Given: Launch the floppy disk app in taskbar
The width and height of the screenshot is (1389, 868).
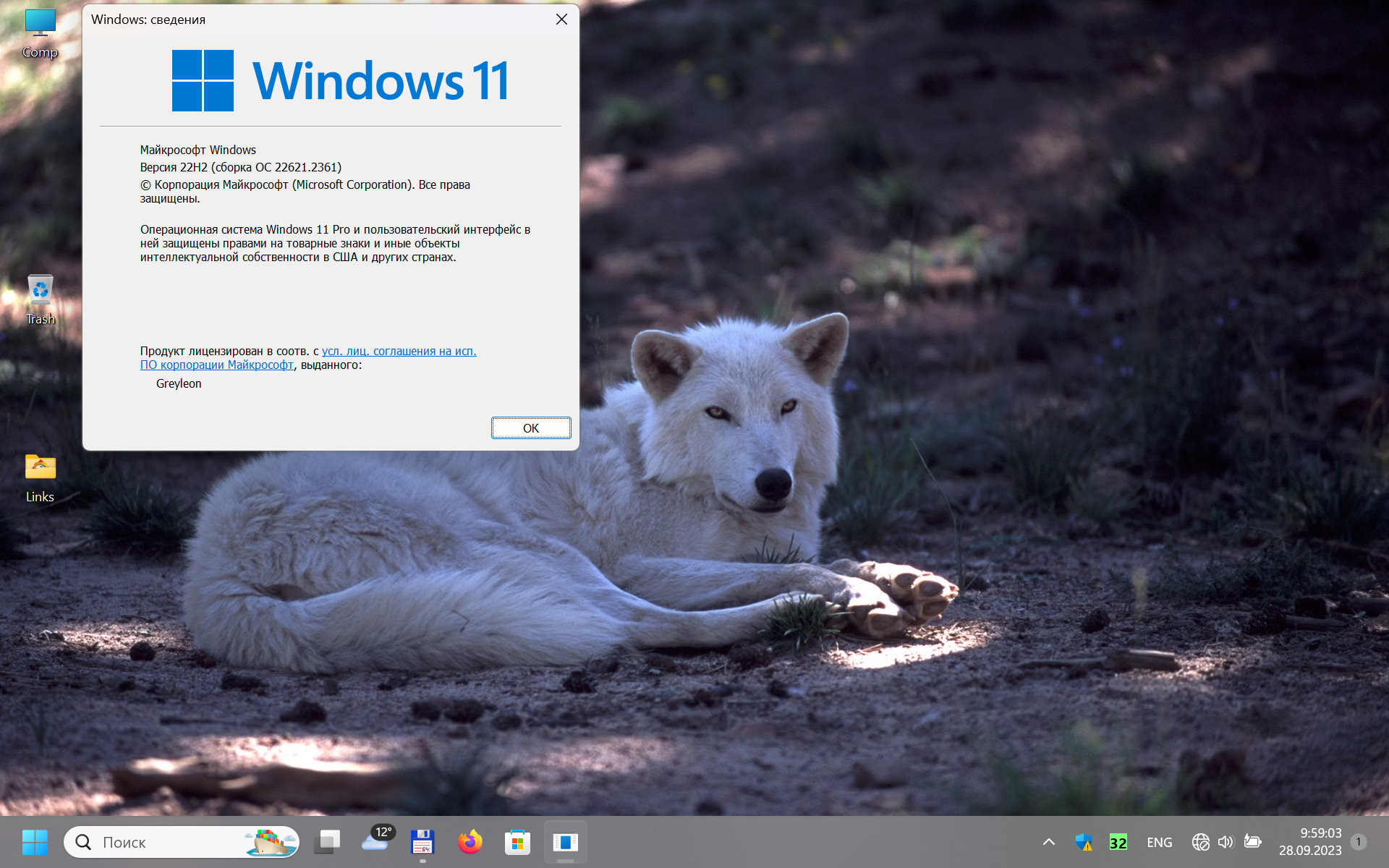Looking at the screenshot, I should pos(422,842).
